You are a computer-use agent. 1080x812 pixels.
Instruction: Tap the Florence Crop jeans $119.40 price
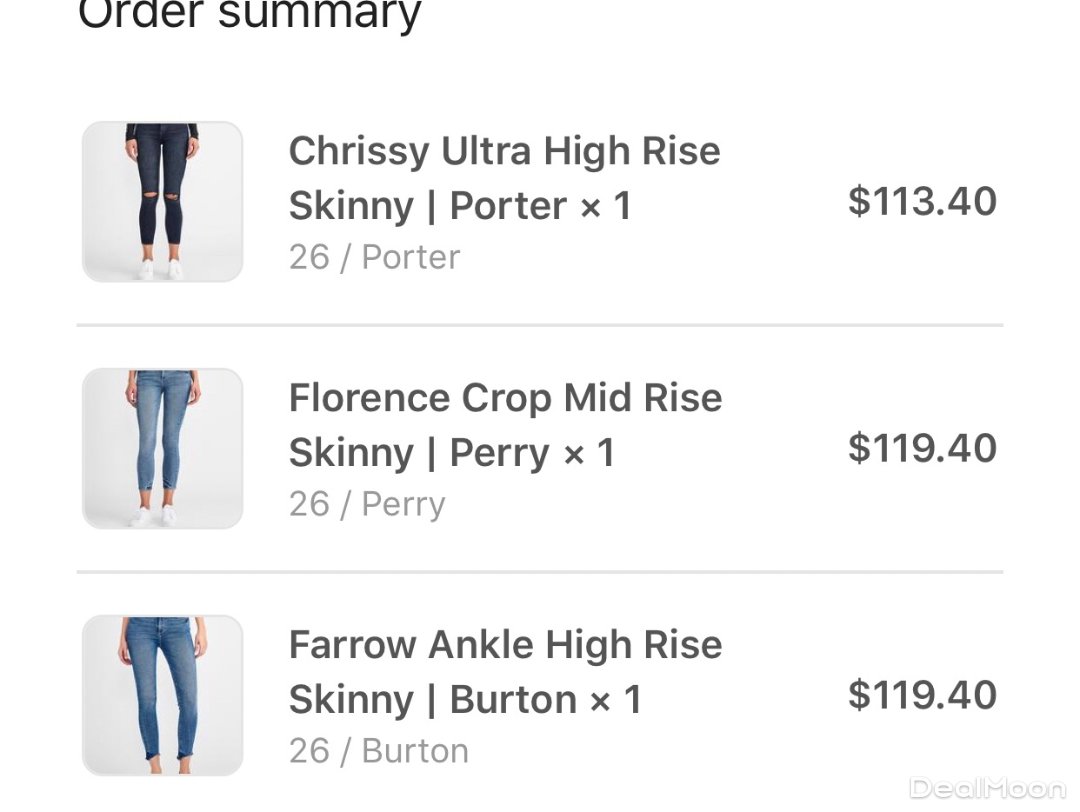[x=922, y=448]
